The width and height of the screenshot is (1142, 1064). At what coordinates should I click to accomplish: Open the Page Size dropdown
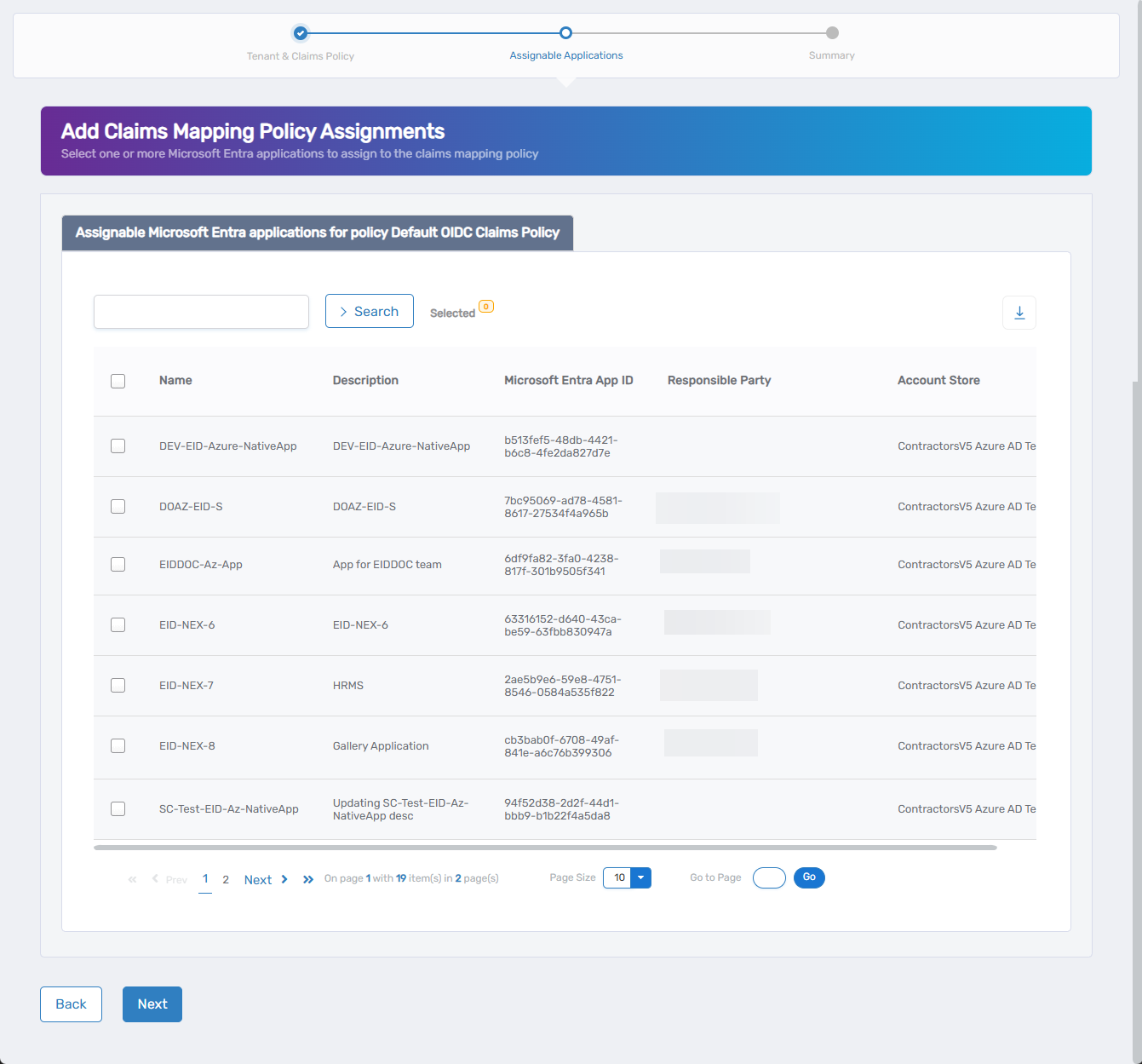coord(640,877)
